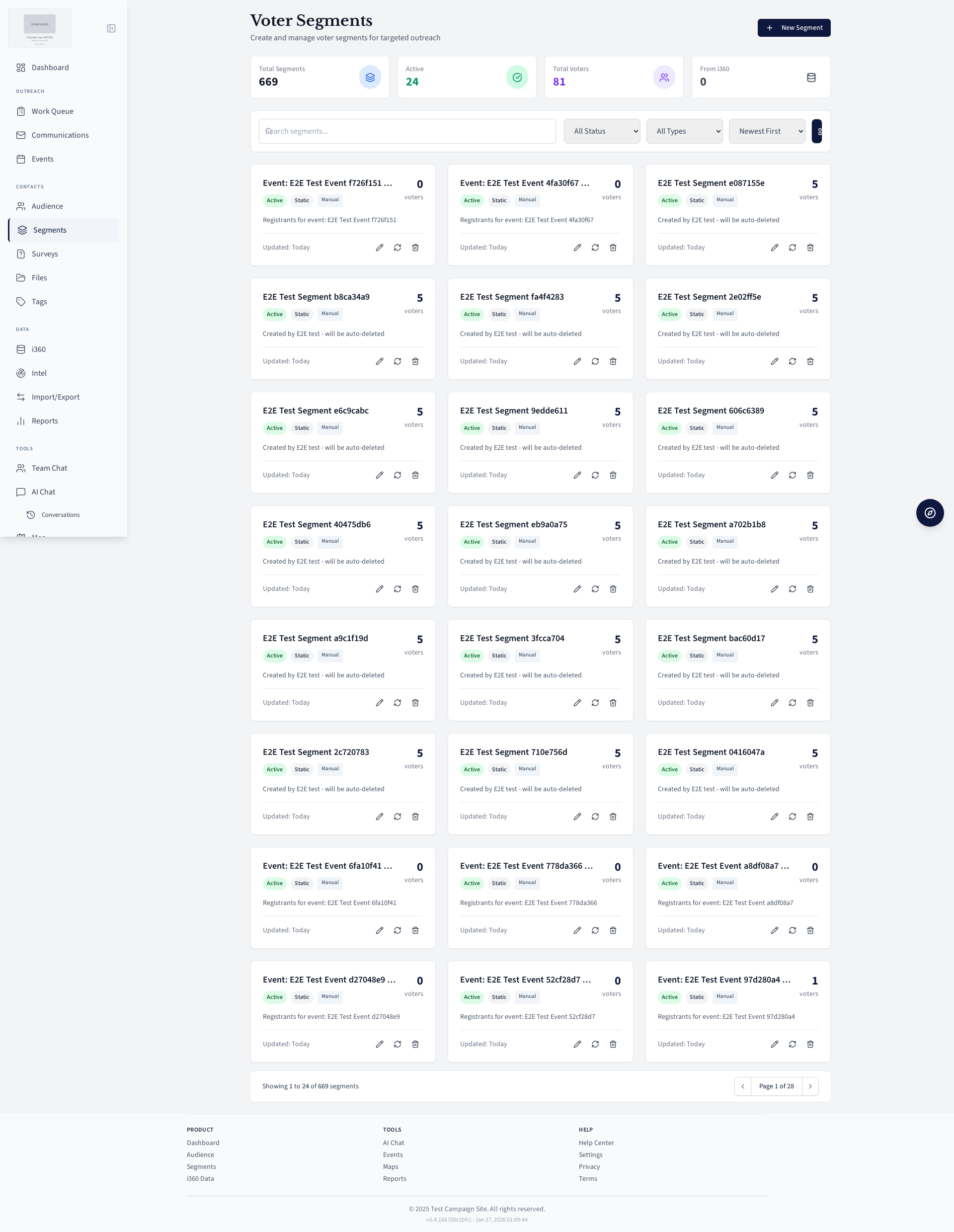Open the All Types filter dropdown
954x1232 pixels.
(x=684, y=131)
